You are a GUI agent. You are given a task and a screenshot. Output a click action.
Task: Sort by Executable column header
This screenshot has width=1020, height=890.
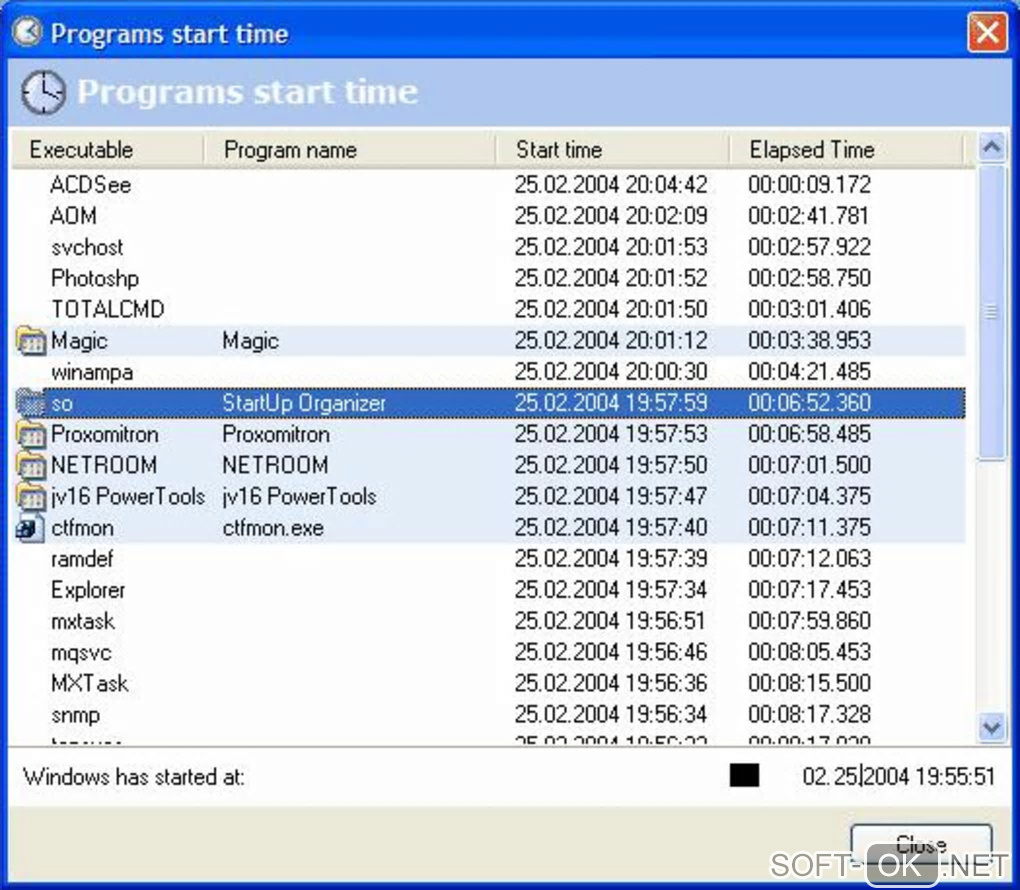point(107,150)
